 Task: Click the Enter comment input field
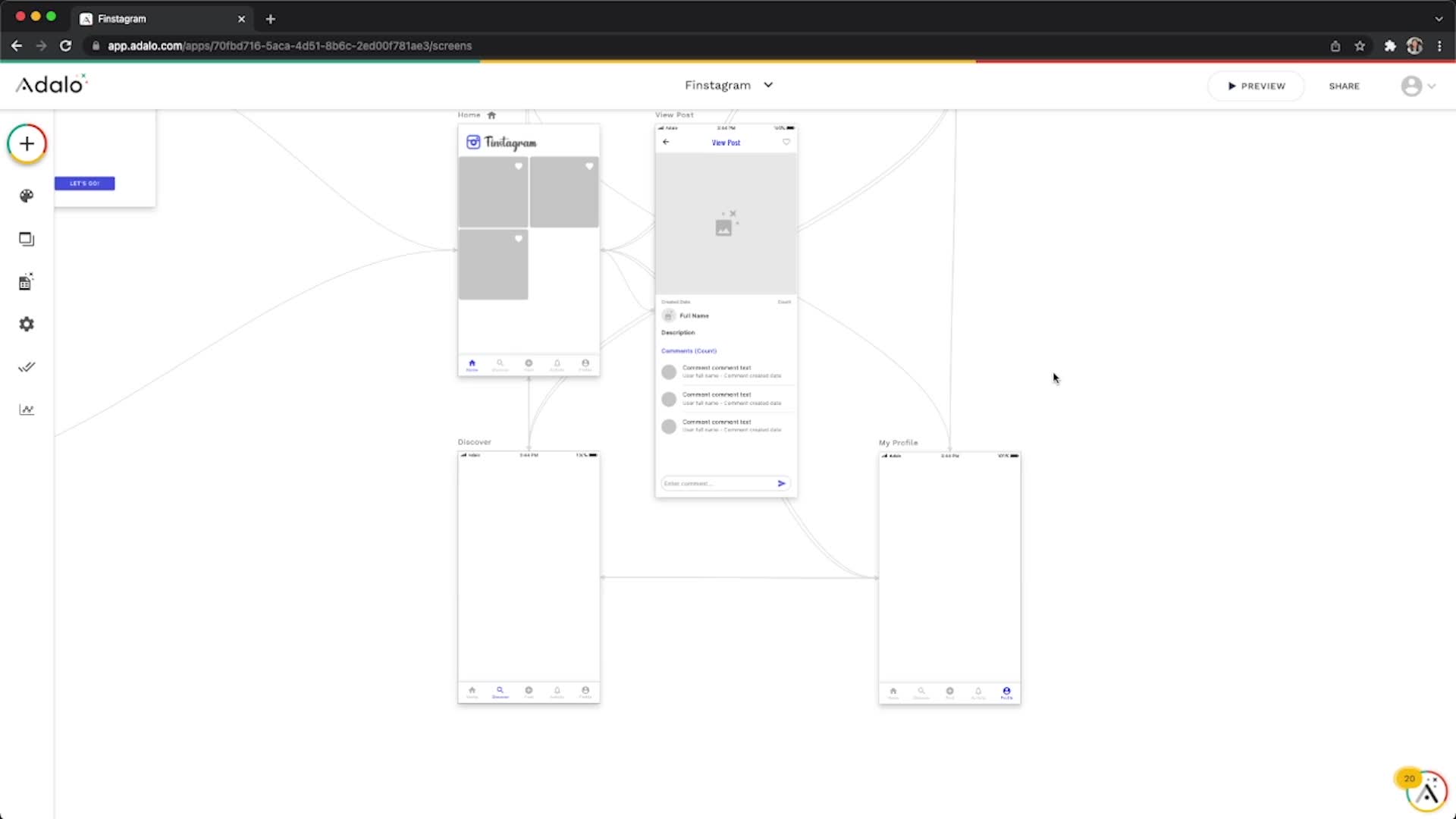pyautogui.click(x=717, y=483)
